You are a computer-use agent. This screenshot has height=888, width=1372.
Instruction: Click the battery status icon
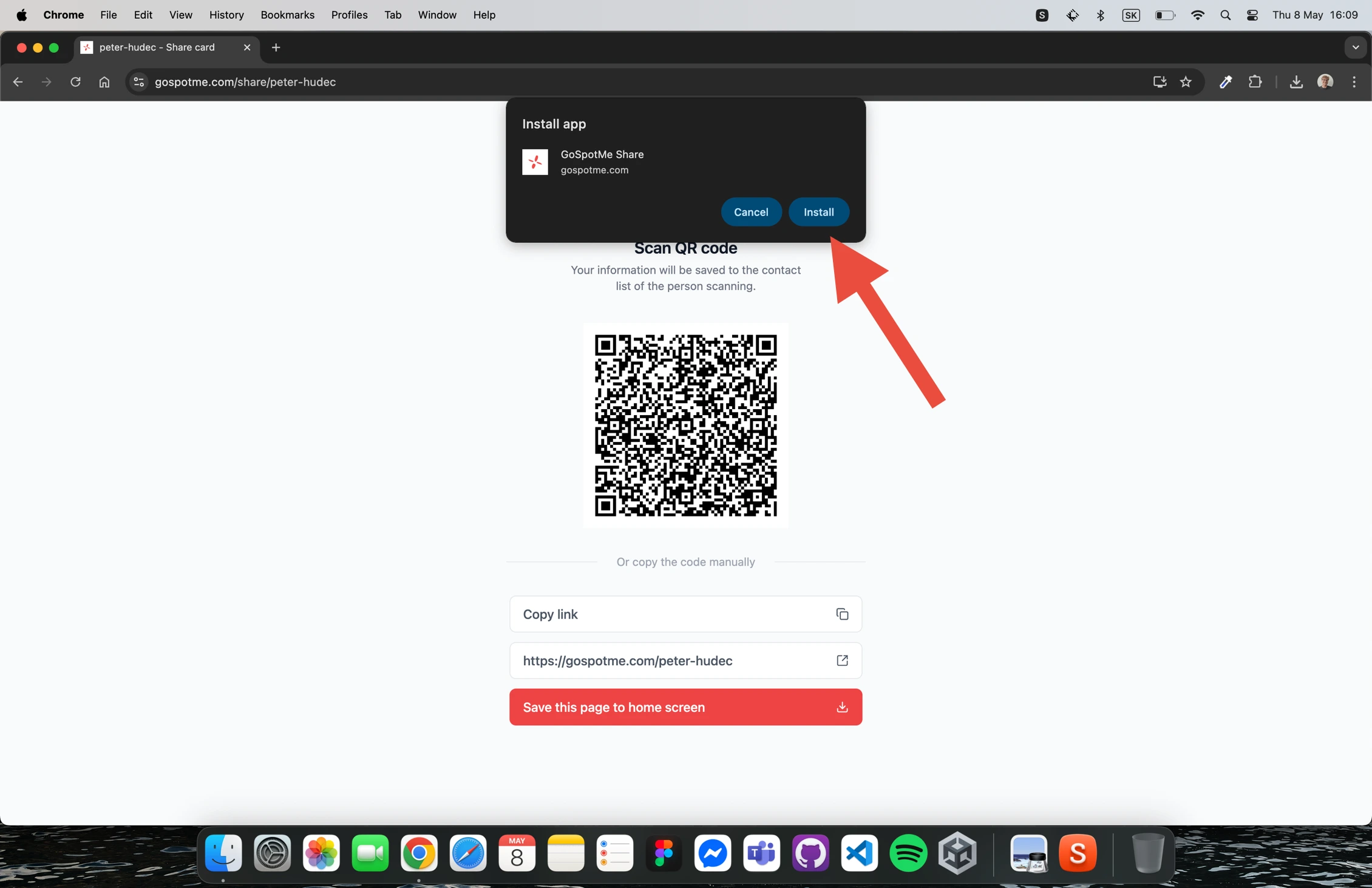(1164, 15)
